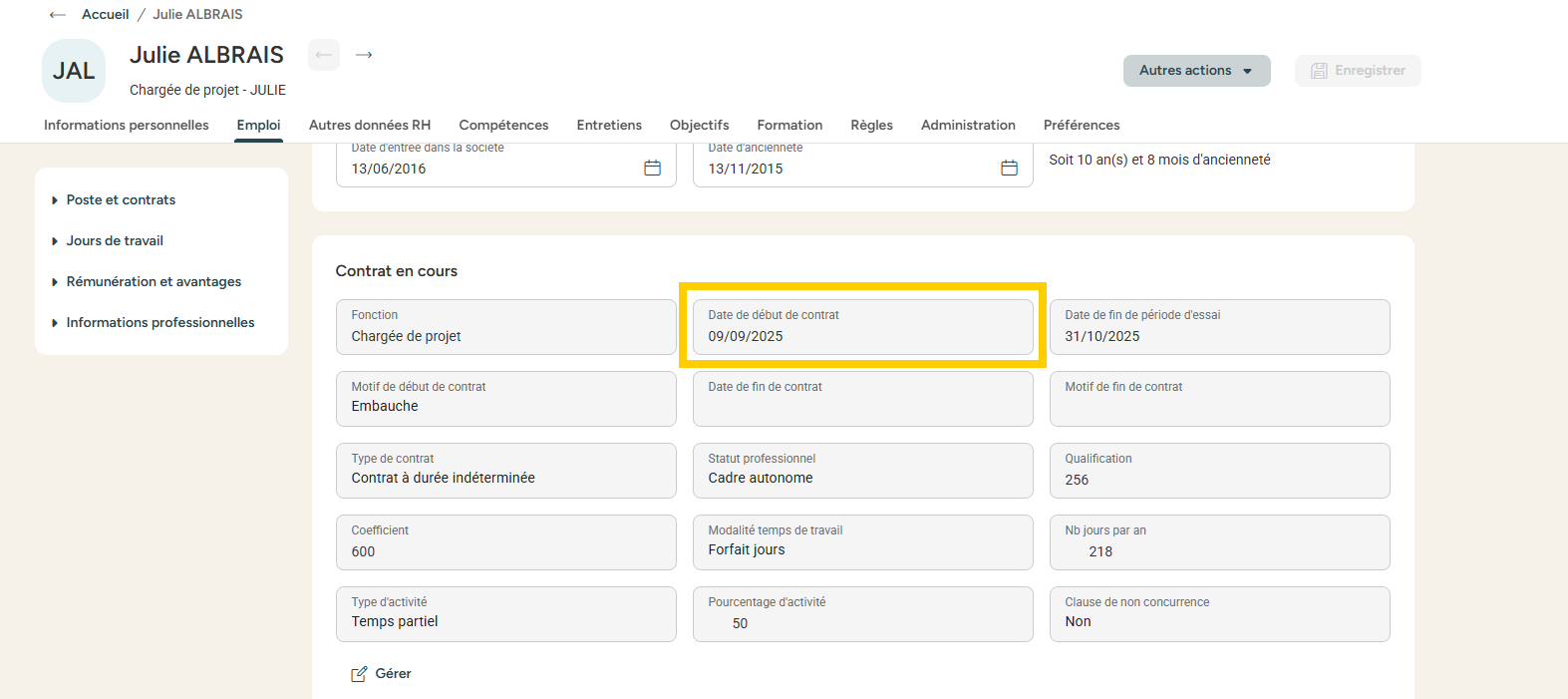
Task: Expand Informations professionnelles section
Action: click(154, 323)
